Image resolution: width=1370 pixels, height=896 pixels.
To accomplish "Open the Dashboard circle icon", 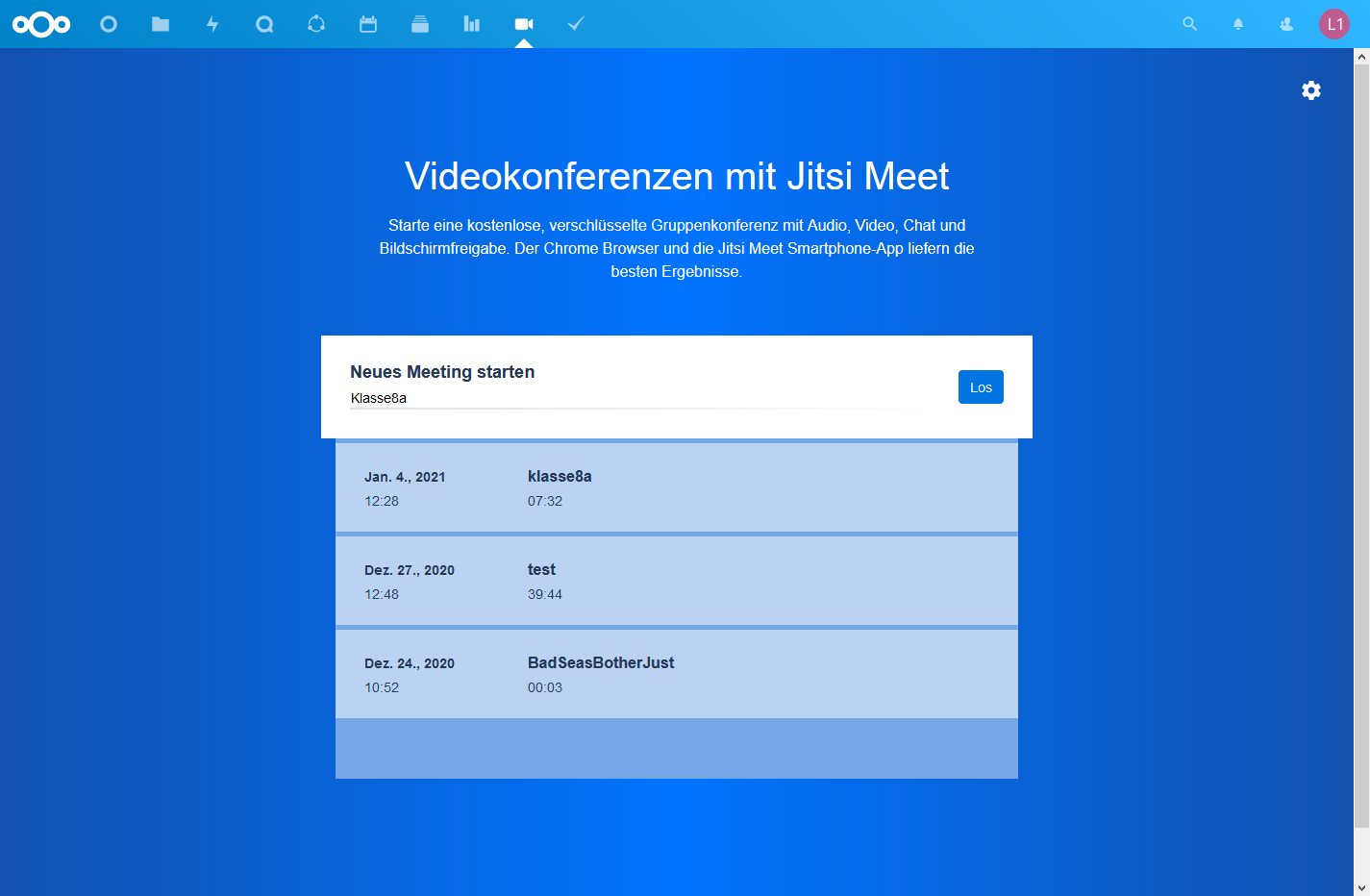I will [109, 24].
